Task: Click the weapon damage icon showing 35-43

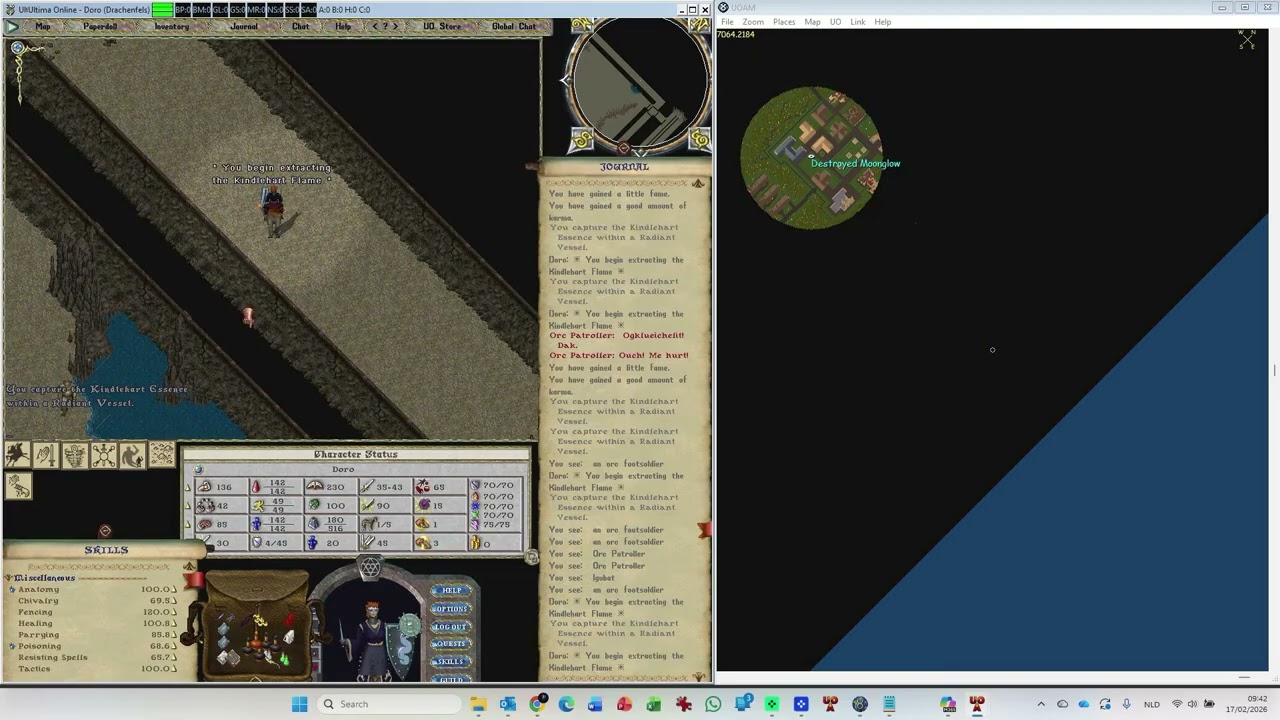Action: pos(367,487)
